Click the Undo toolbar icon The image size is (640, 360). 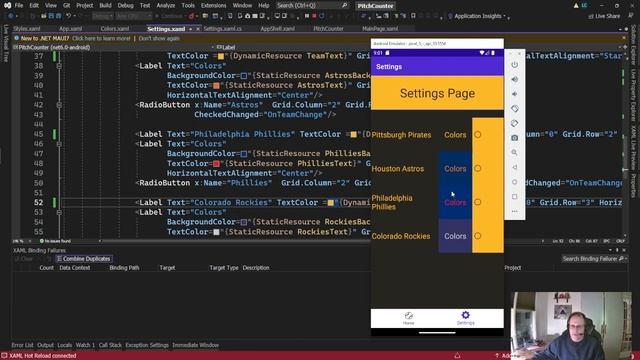tap(69, 16)
